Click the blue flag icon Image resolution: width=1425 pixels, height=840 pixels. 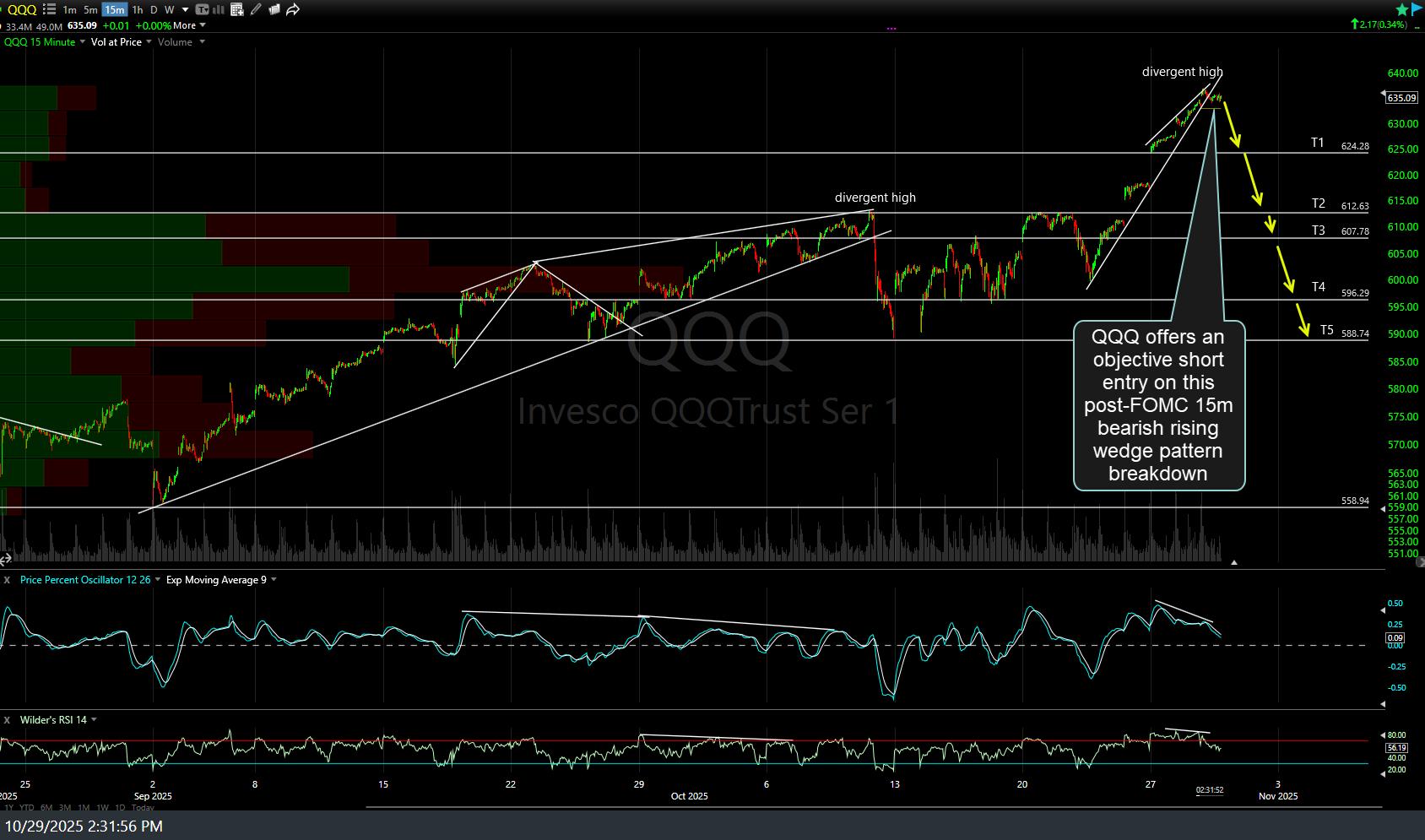click(1417, 9)
